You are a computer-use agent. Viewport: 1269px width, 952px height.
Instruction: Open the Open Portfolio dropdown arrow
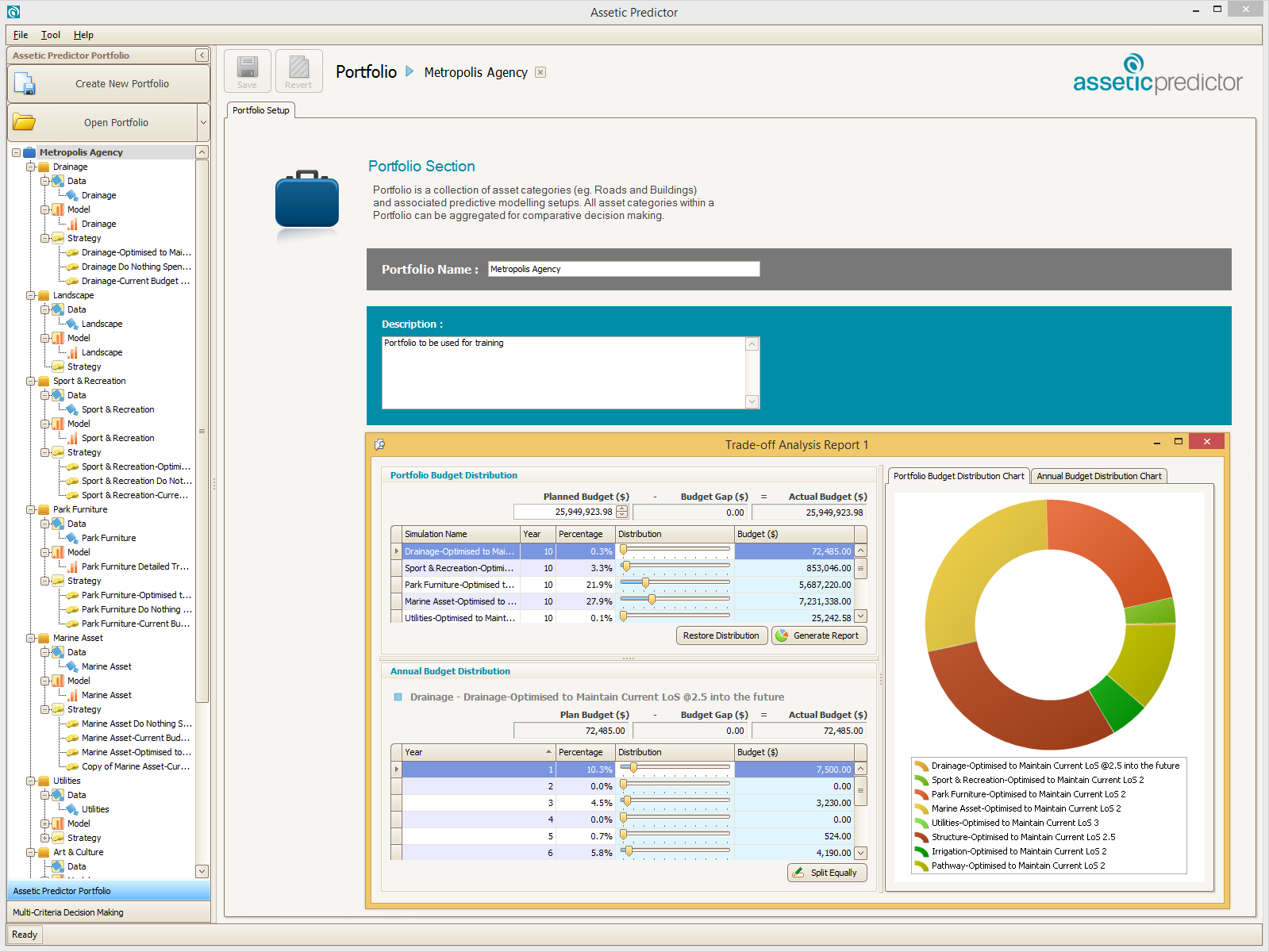203,123
